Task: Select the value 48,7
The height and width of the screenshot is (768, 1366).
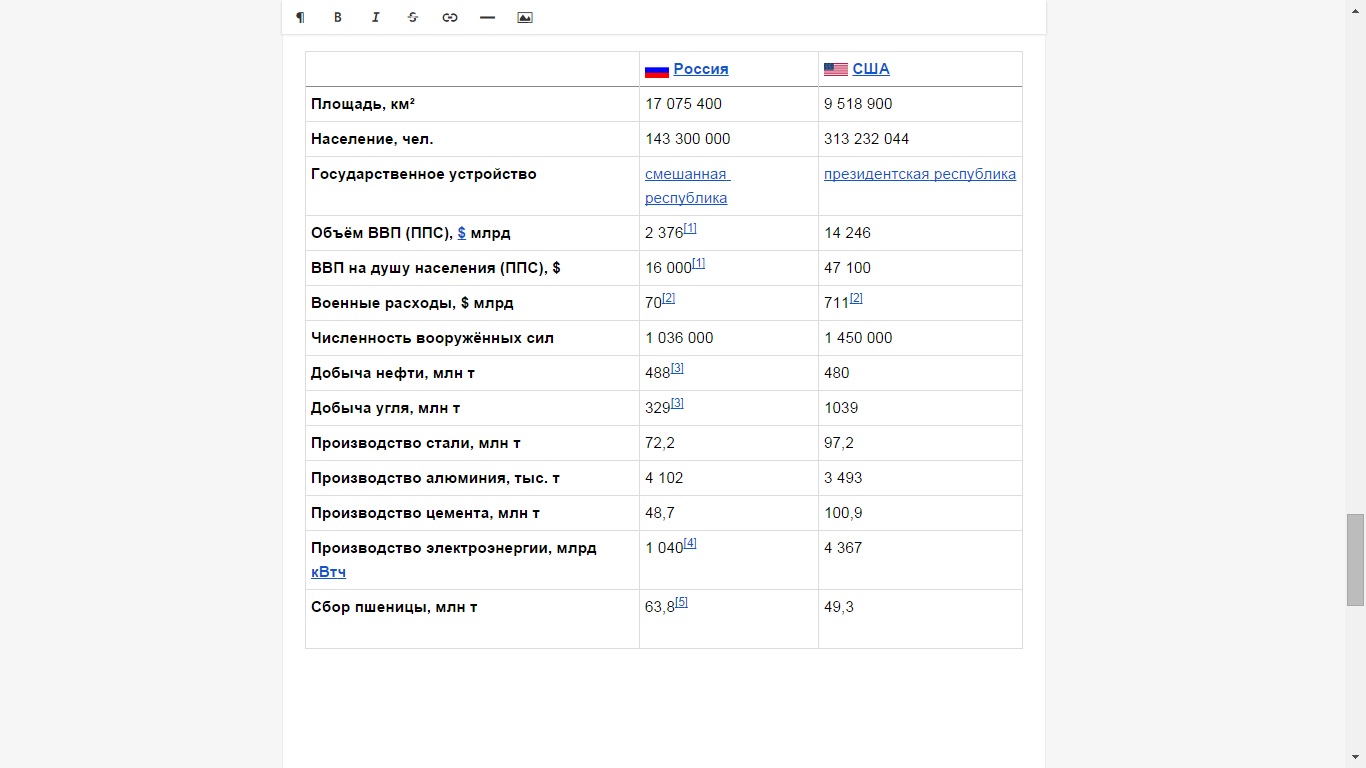Action: 660,513
